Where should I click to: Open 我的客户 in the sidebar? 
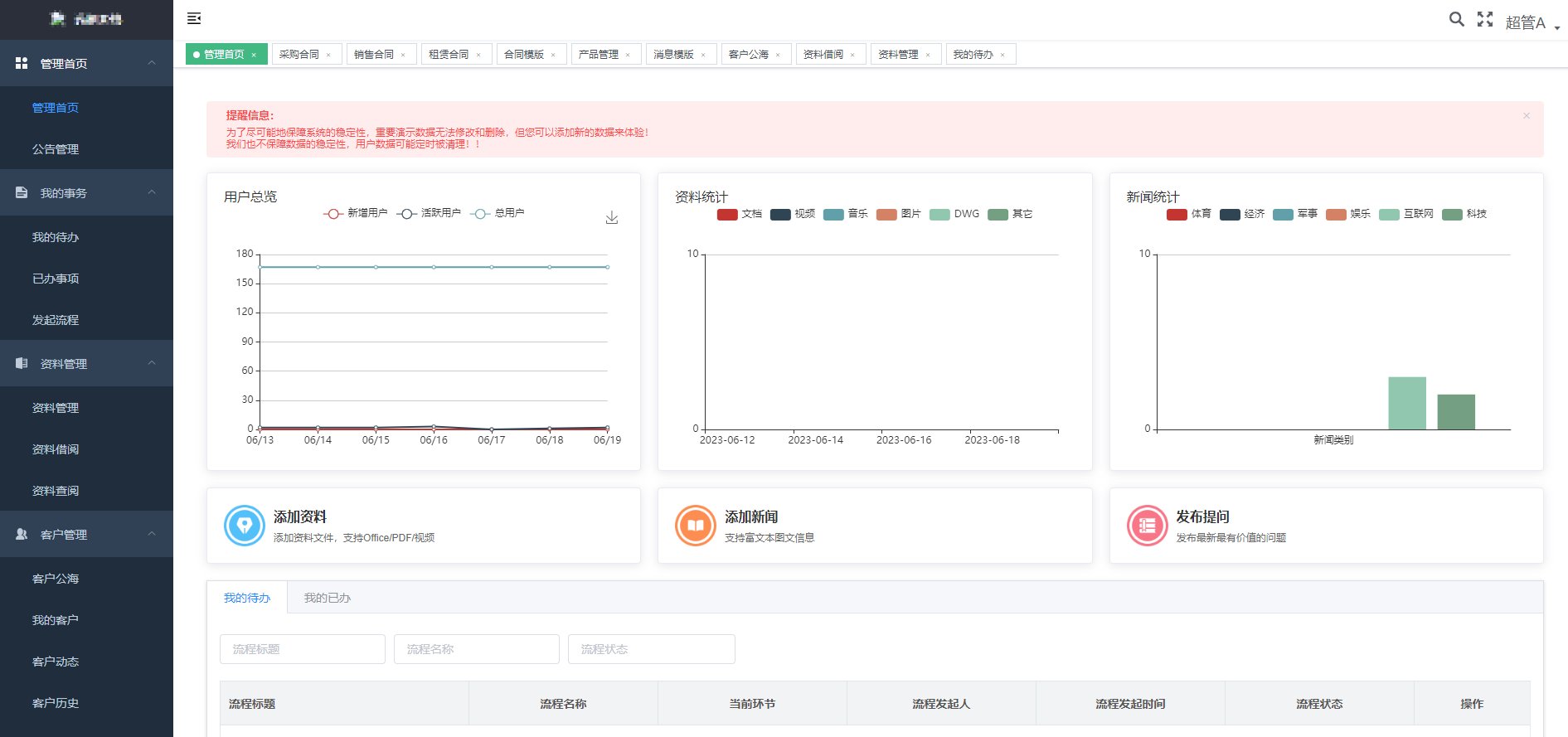tap(86, 620)
